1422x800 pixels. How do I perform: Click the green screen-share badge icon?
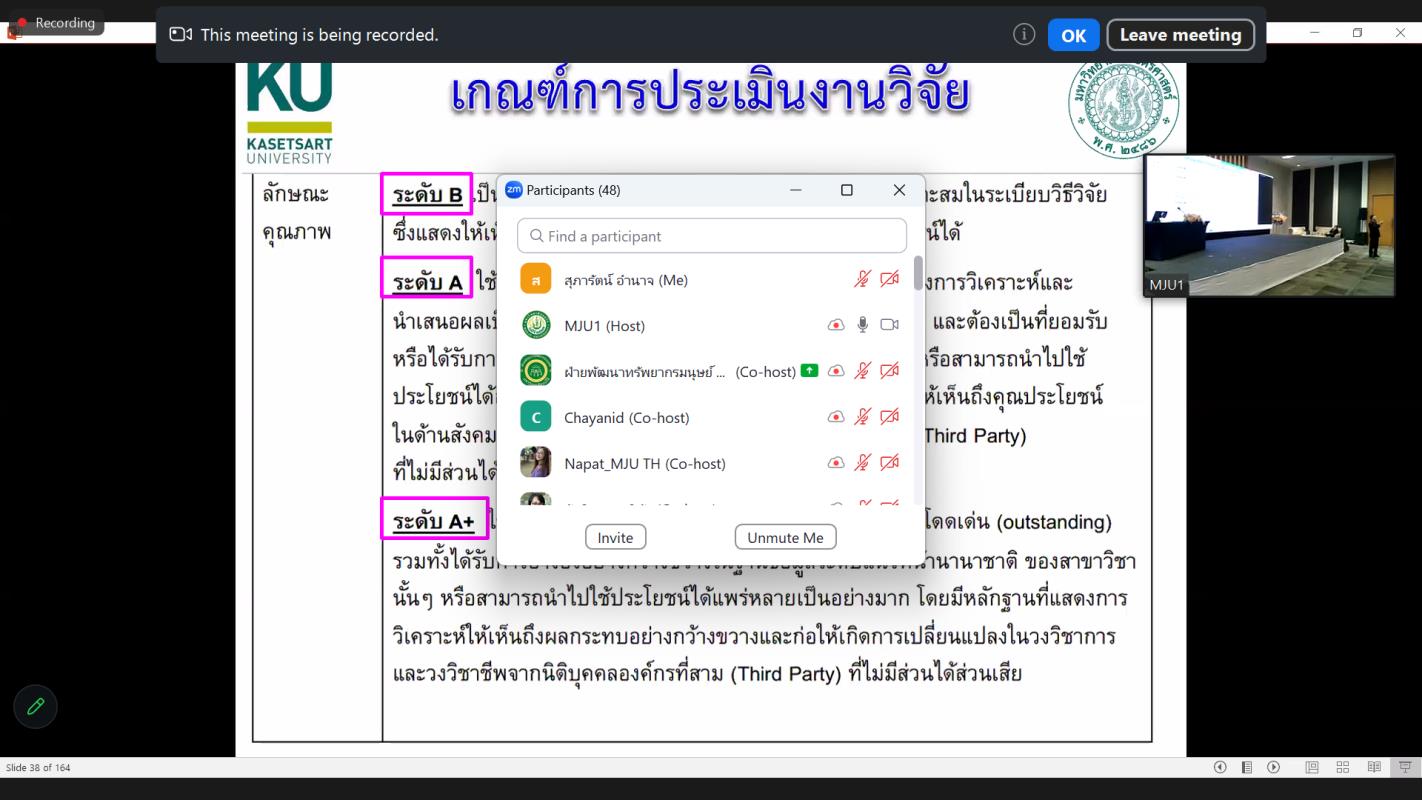[809, 371]
